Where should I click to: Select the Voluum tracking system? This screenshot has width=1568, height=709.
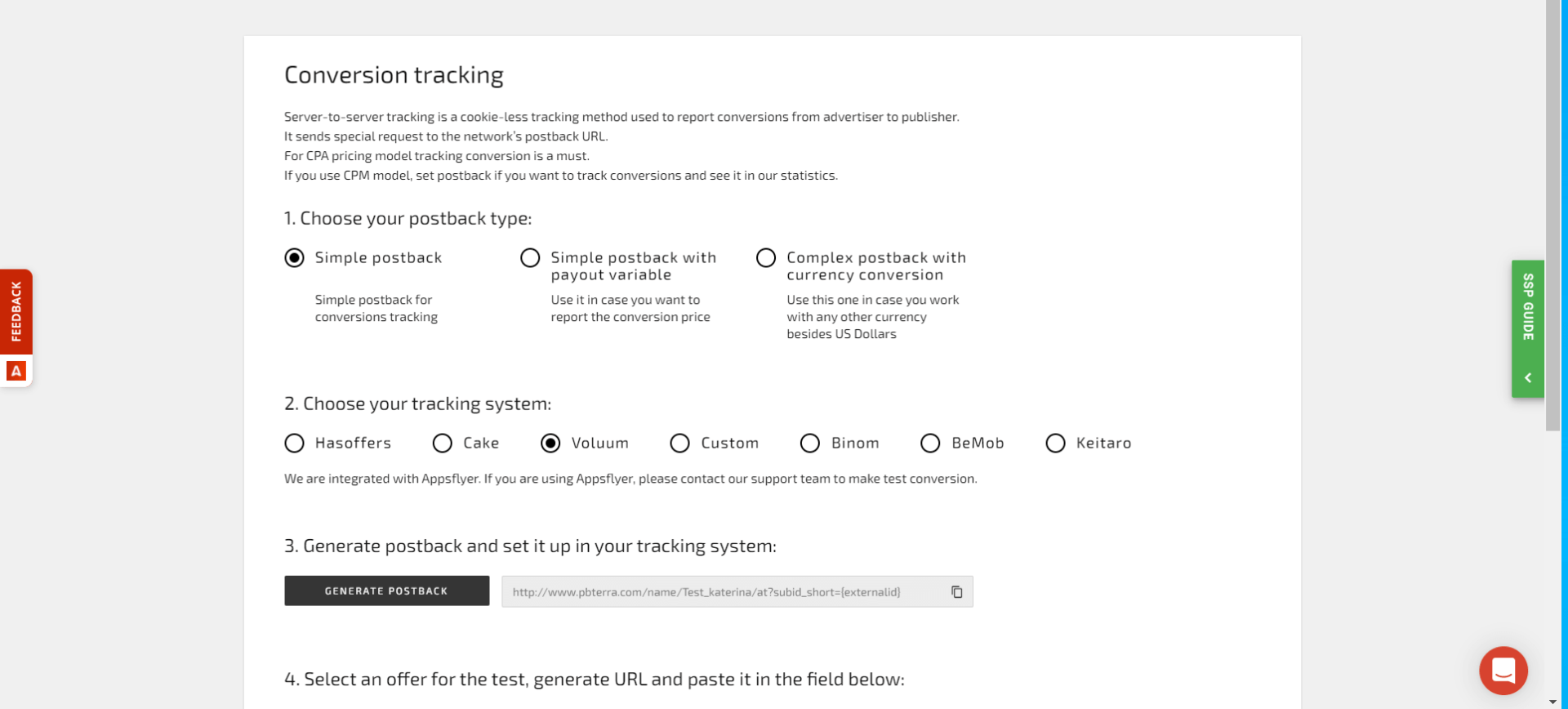point(552,443)
